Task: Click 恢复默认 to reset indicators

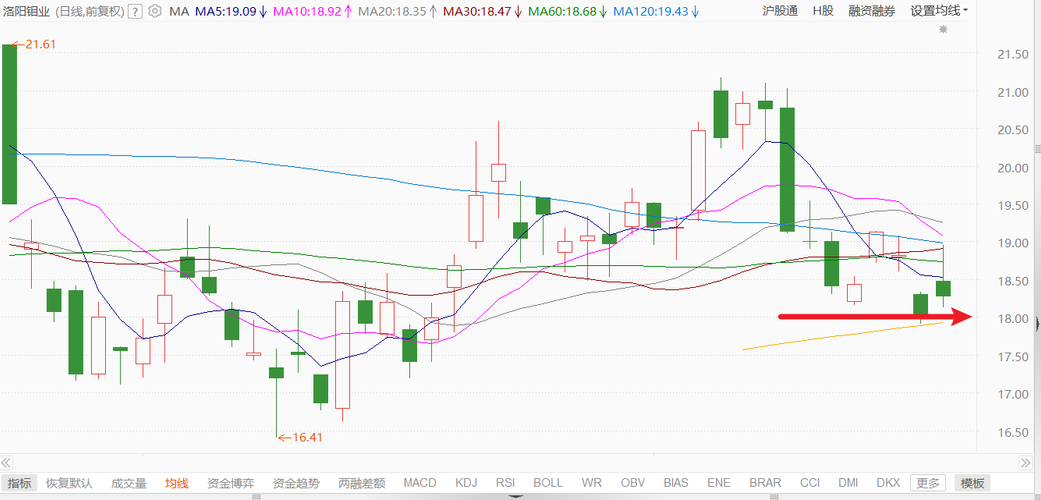Action: 70,483
